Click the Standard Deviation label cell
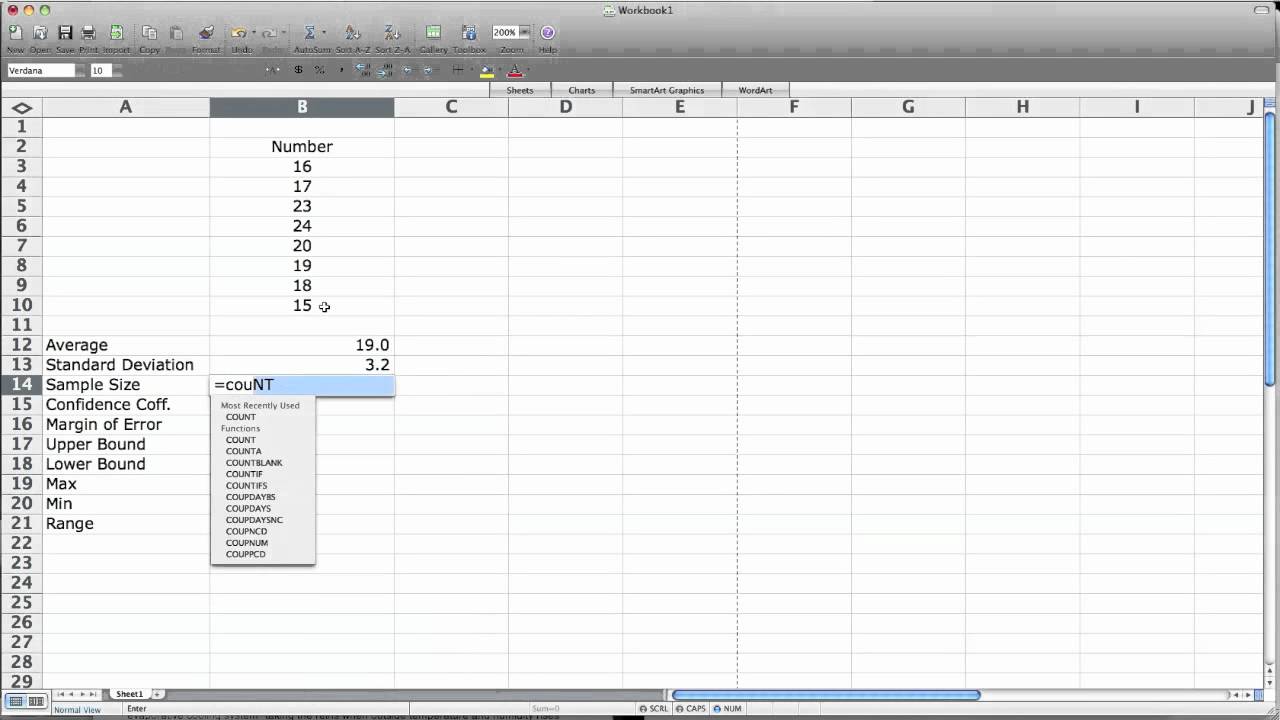The width and height of the screenshot is (1280, 720). pos(126,365)
